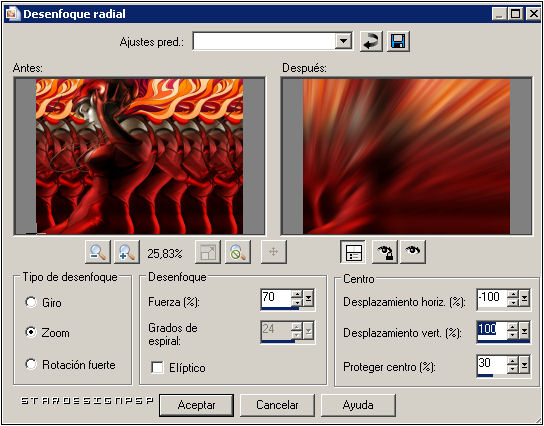Click the navigate pan arrows icon
Image resolution: width=544 pixels, height=426 pixels.
pyautogui.click(x=274, y=252)
